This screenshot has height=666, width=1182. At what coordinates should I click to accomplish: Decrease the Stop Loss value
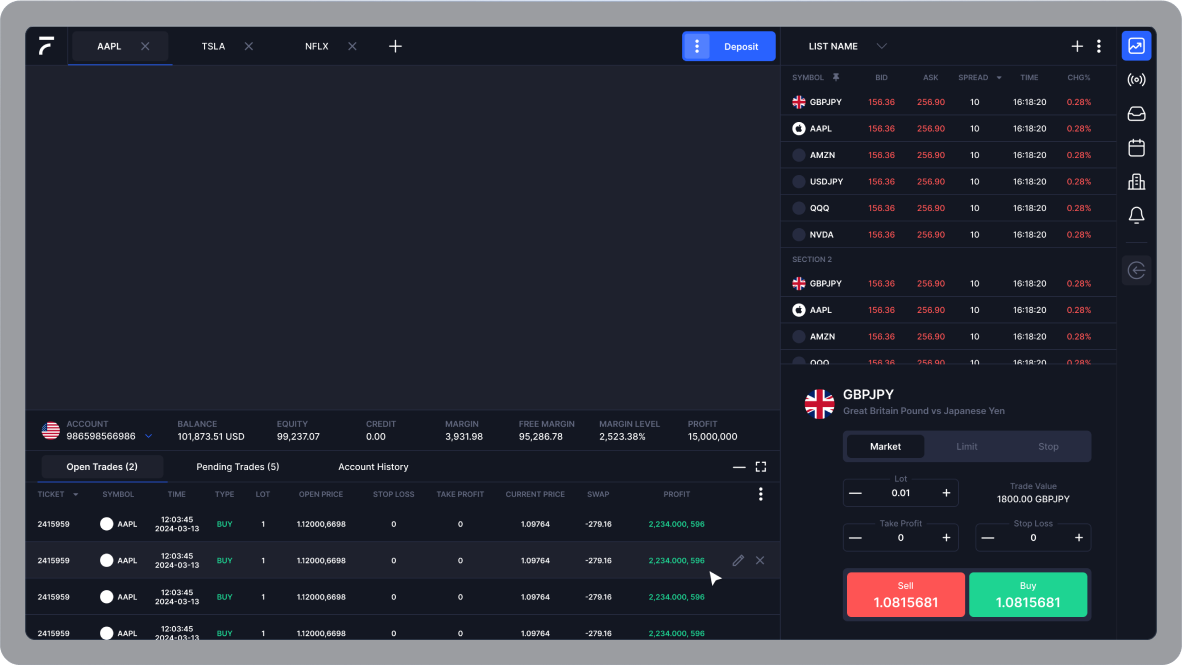988,538
